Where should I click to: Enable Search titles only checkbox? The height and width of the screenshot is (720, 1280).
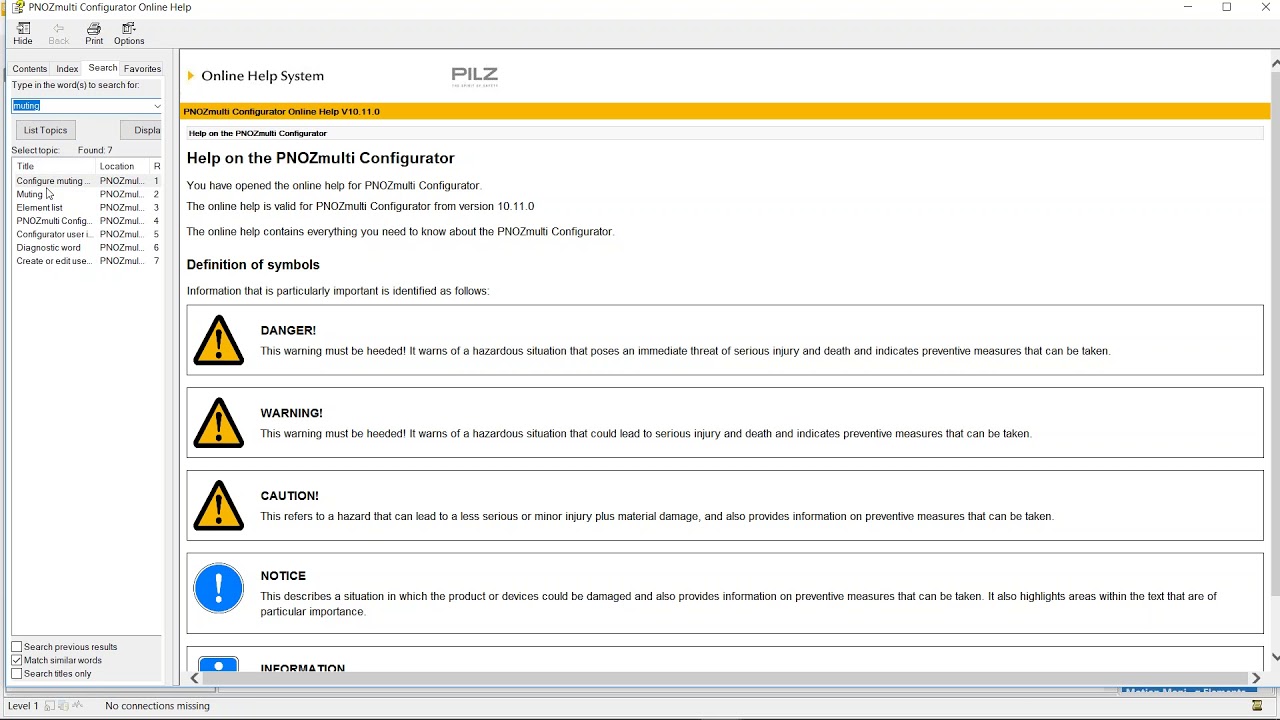(x=16, y=674)
